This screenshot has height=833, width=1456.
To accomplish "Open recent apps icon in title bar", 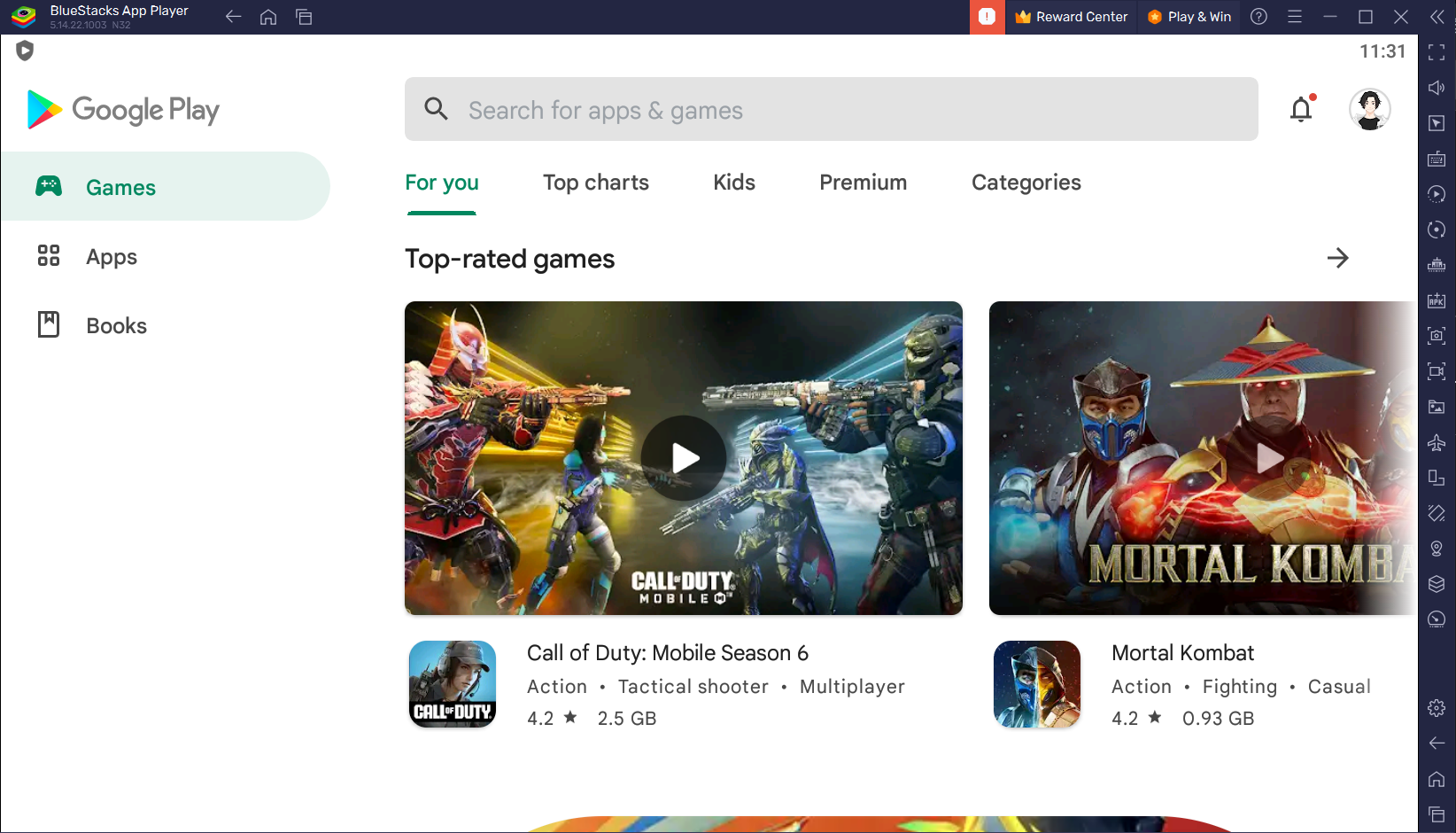I will pos(304,17).
